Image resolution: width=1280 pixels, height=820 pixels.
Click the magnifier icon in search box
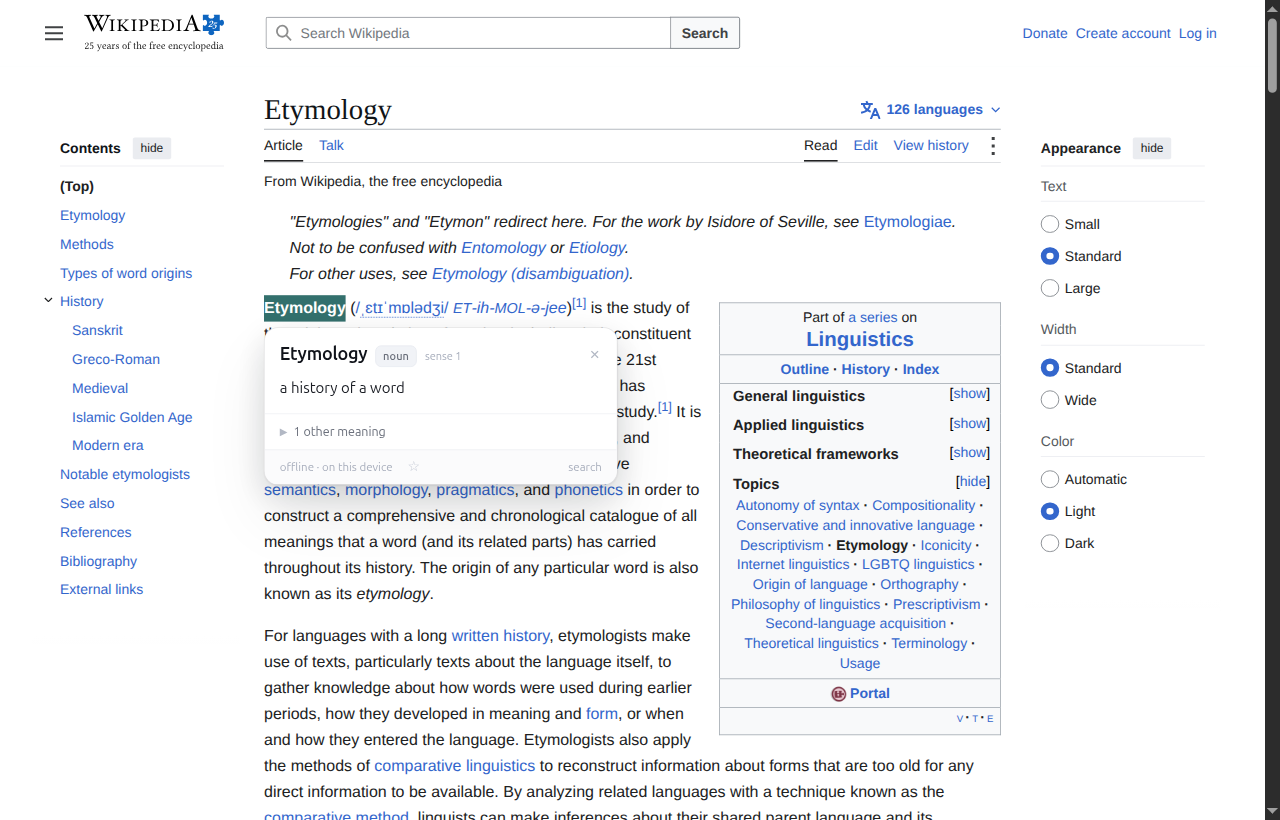click(284, 33)
